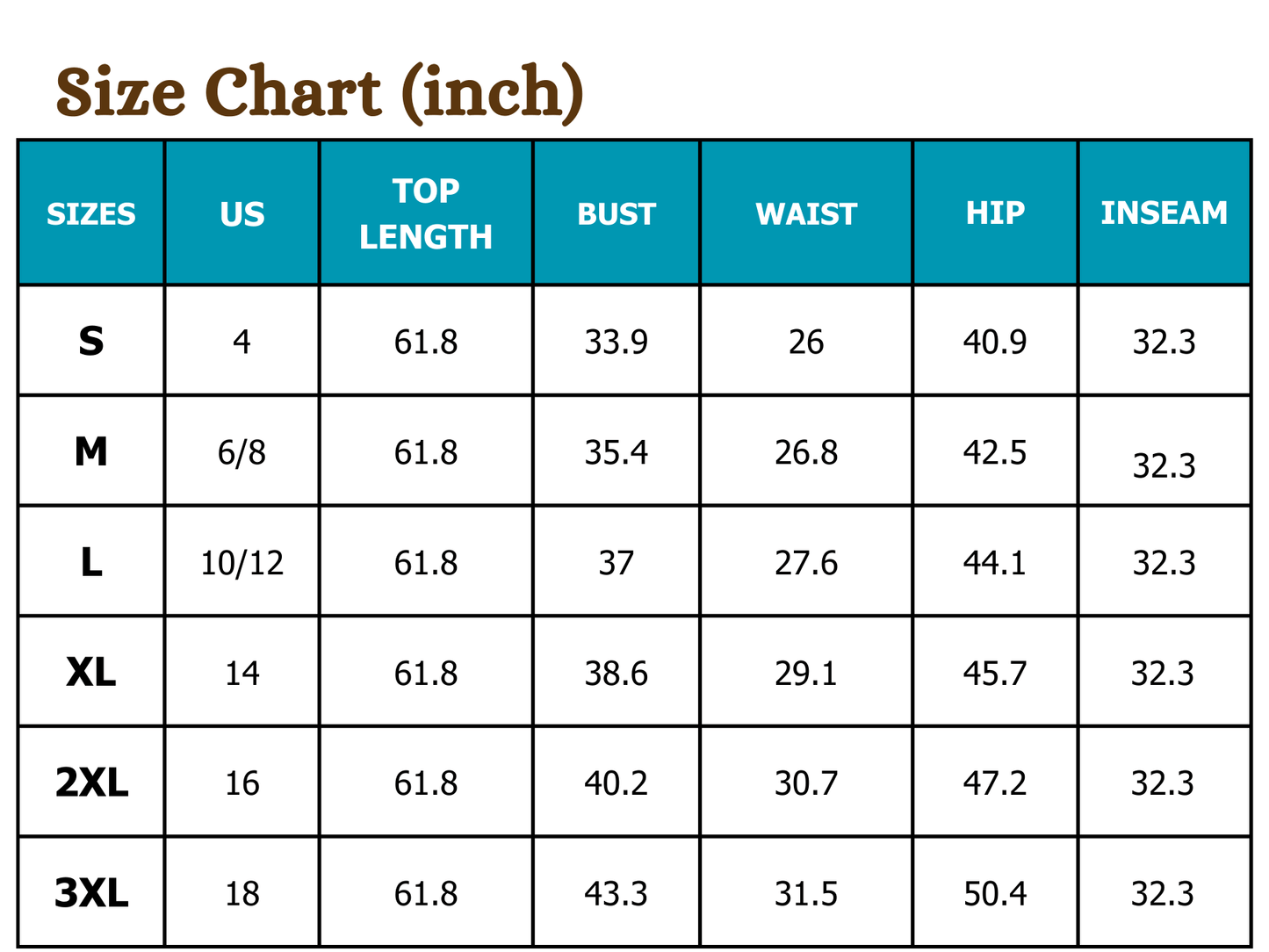Select the XL size row label
The image size is (1269, 952).
(x=91, y=674)
